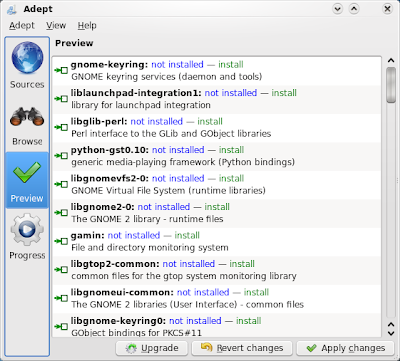Viewport: 400px width, 361px height.
Task: Click 'library for launchpad integration' description
Action: (x=141, y=105)
